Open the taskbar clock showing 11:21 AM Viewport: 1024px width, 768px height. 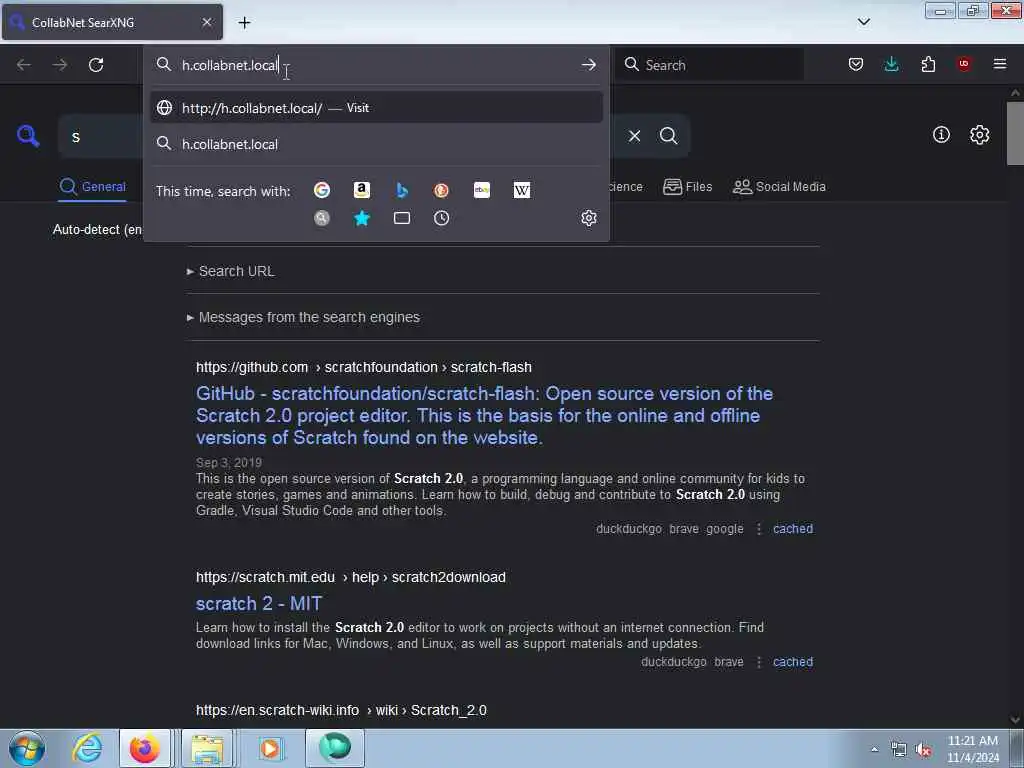[972, 749]
